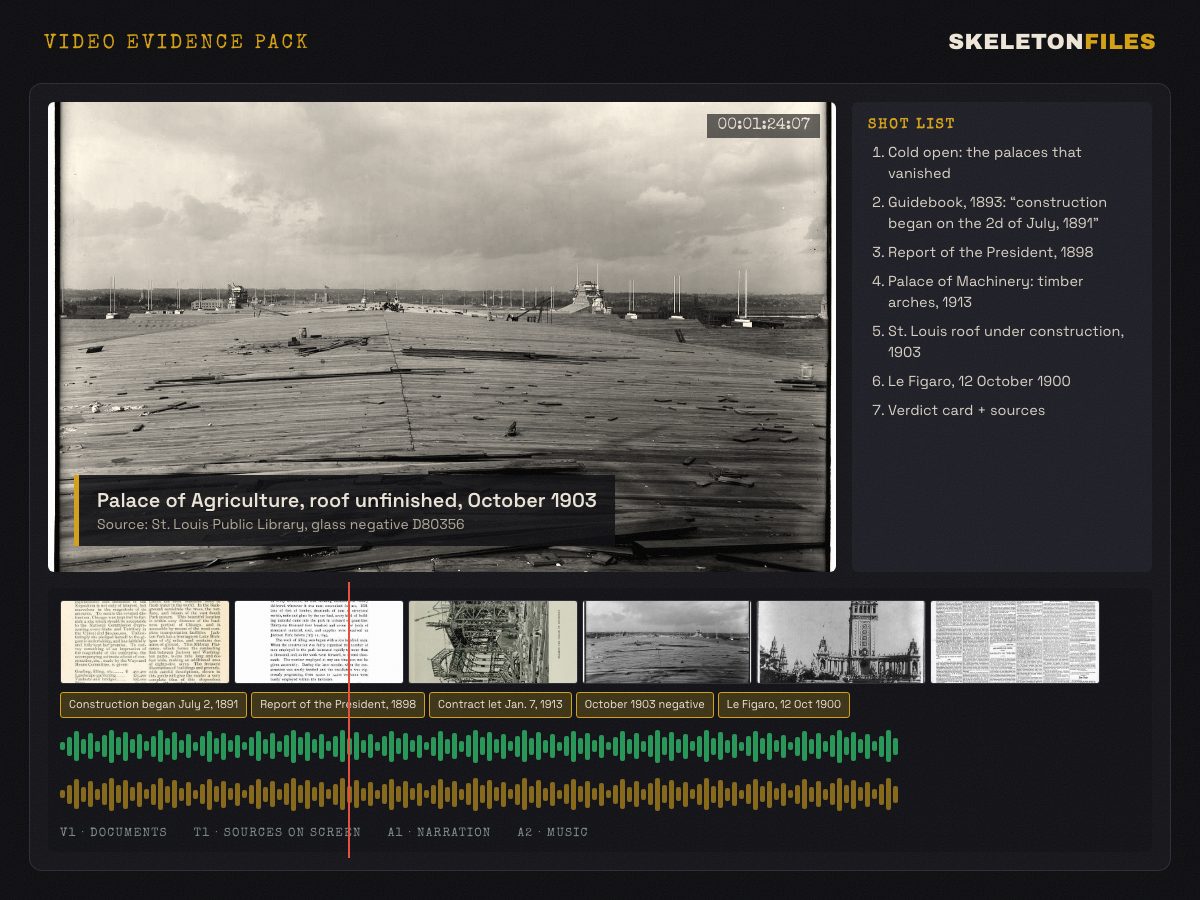
Task: Select the Report of the President thumbnail
Action: (319, 642)
